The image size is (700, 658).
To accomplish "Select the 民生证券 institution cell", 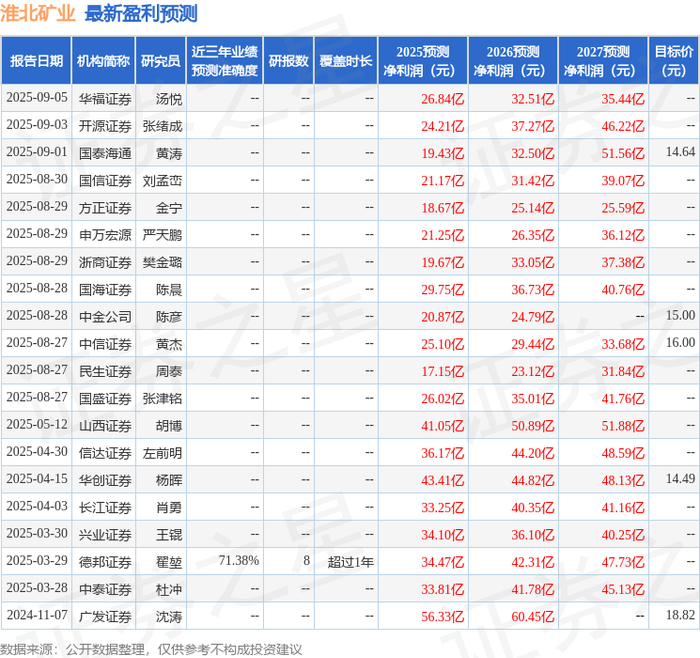I will tap(105, 371).
